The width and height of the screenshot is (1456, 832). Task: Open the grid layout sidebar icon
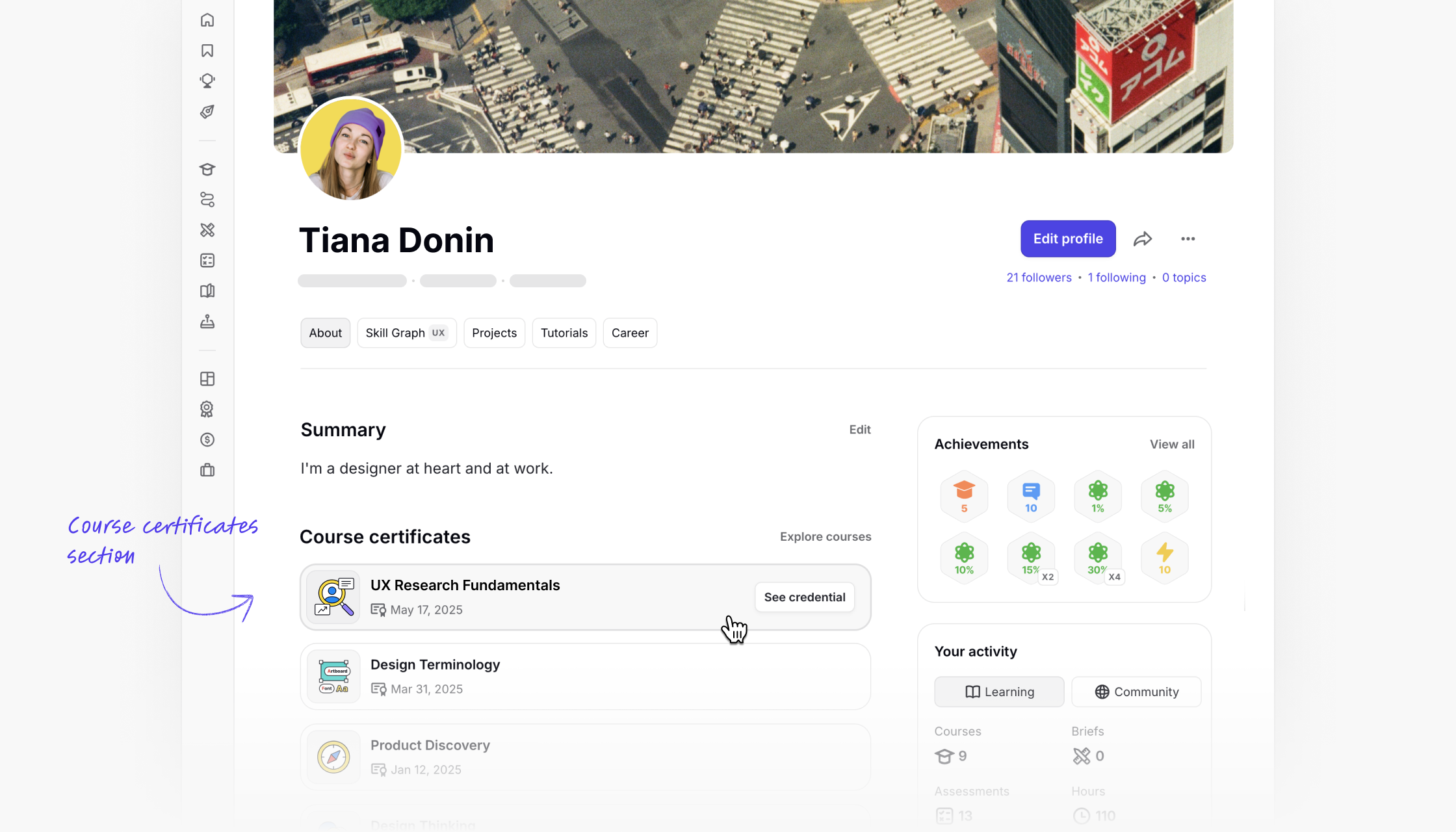[207, 379]
